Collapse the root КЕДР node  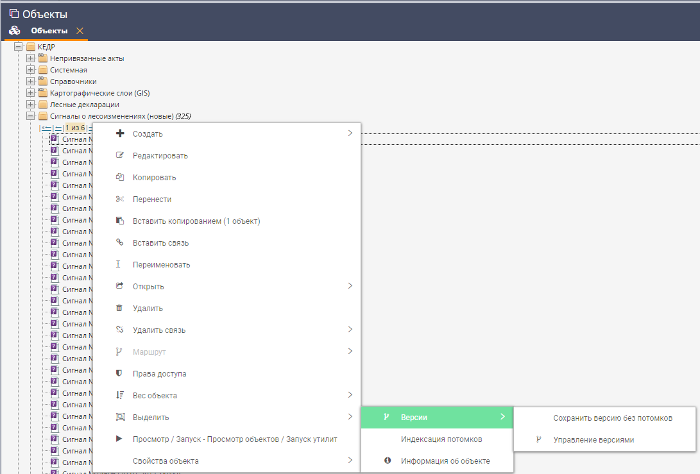click(x=18, y=48)
